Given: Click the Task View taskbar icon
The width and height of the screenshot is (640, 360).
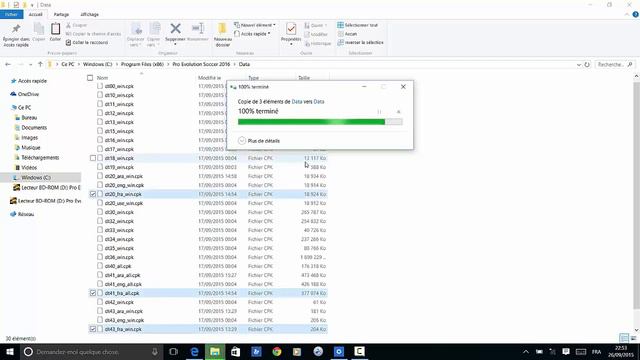Looking at the screenshot, I should click(173, 351).
